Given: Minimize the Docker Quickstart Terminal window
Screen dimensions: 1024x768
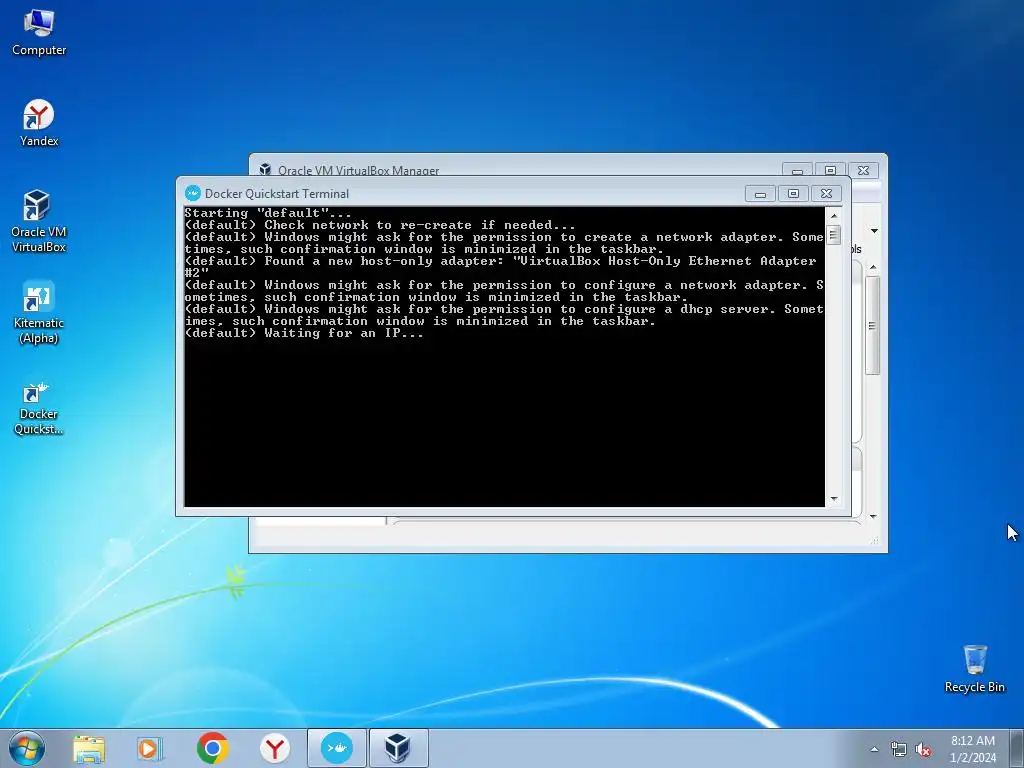Looking at the screenshot, I should (x=760, y=193).
